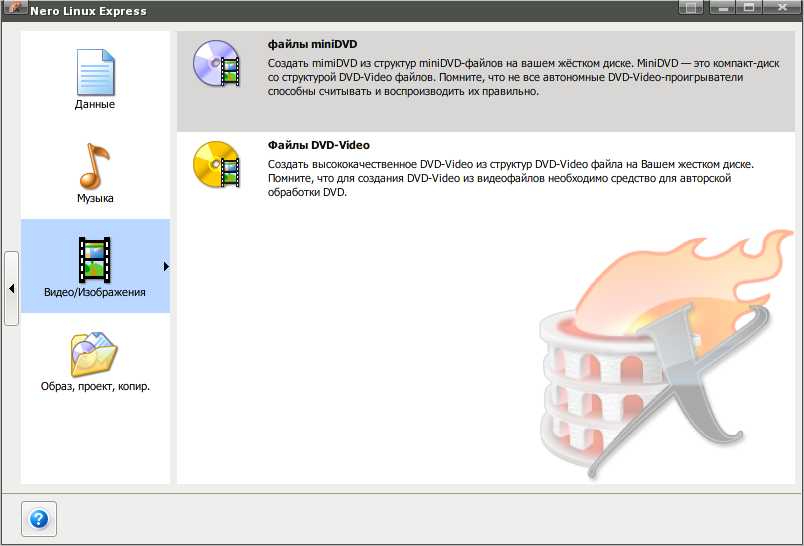This screenshot has height=546, width=804.
Task: Maximize the Nero Linux Express window
Action: (x=749, y=7)
